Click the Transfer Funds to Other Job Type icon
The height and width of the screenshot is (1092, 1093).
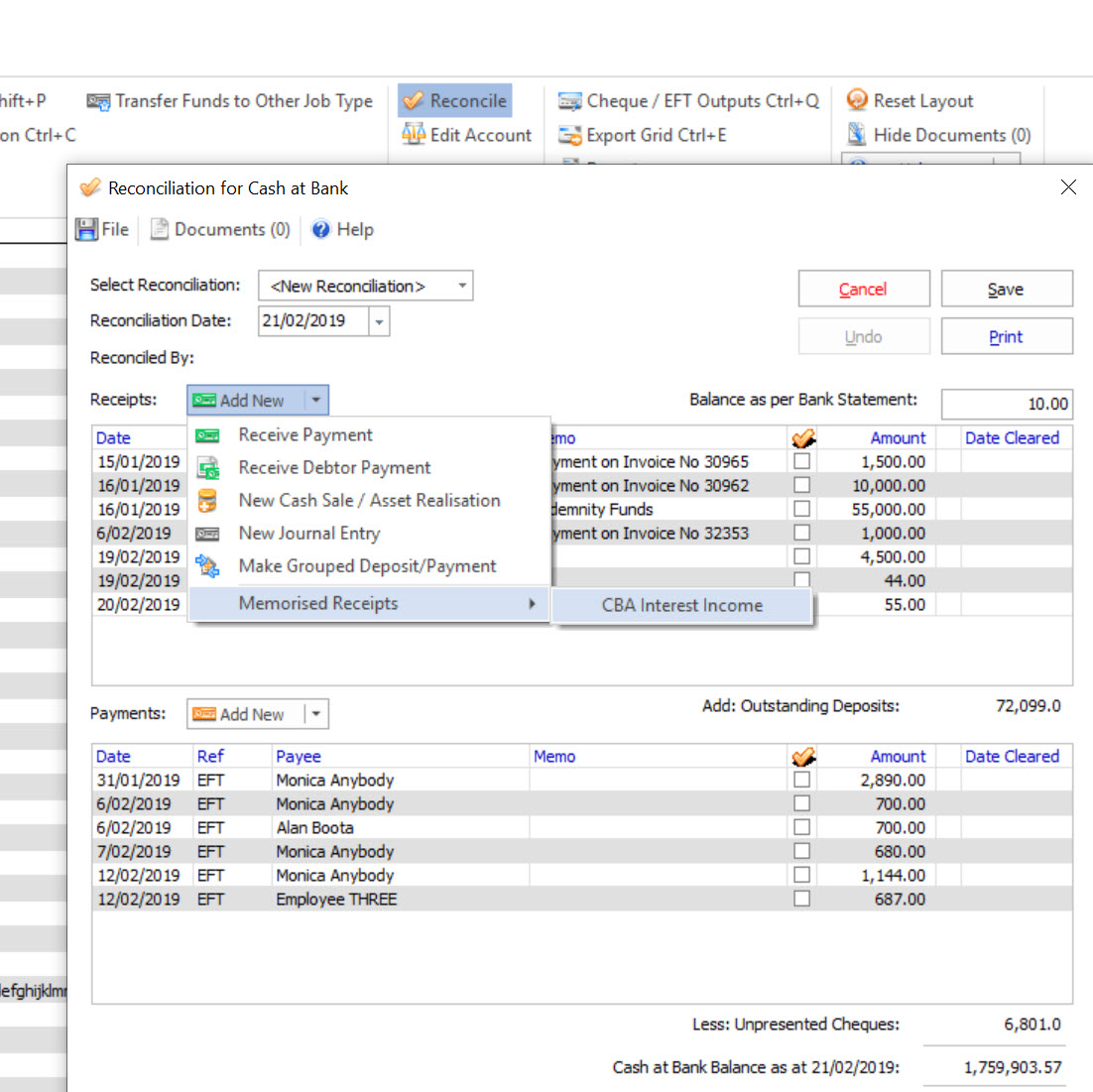coord(99,101)
